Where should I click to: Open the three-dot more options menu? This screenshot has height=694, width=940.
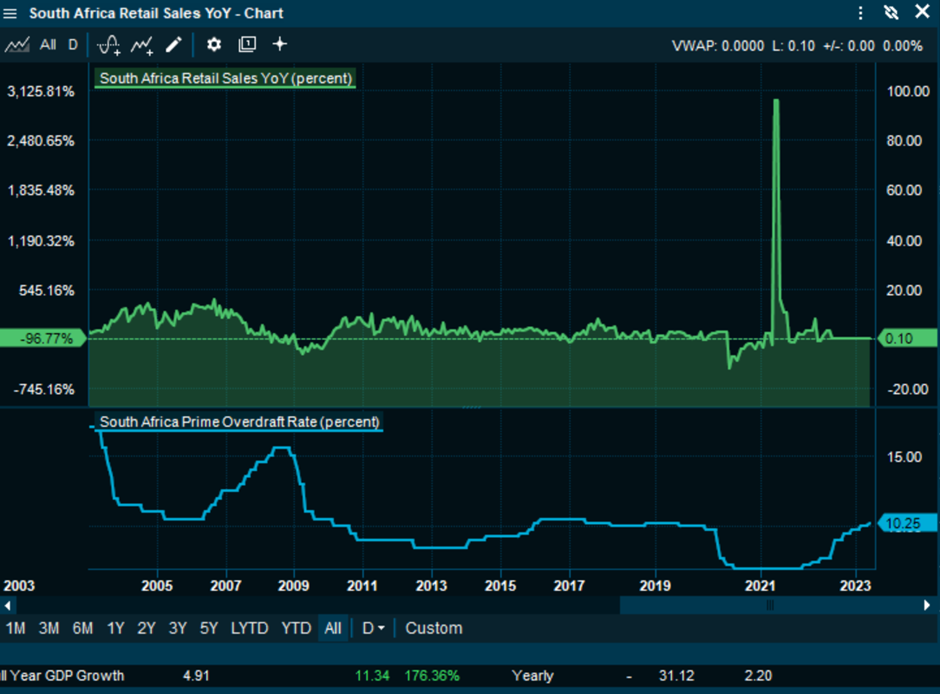(860, 13)
